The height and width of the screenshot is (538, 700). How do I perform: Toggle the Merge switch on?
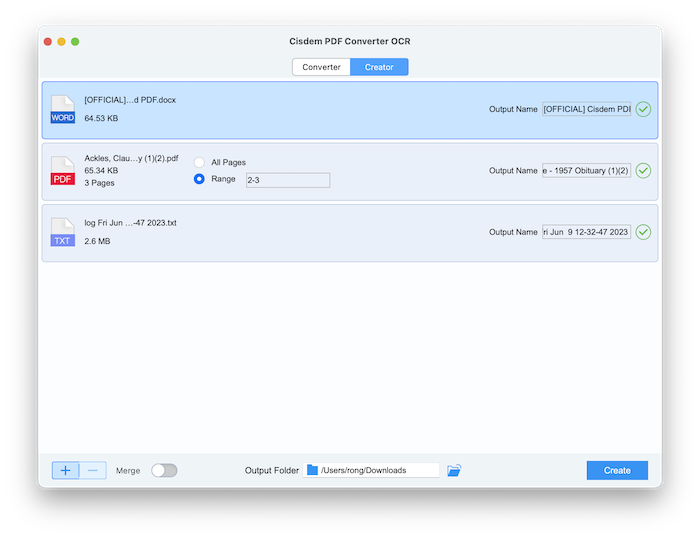coord(164,470)
